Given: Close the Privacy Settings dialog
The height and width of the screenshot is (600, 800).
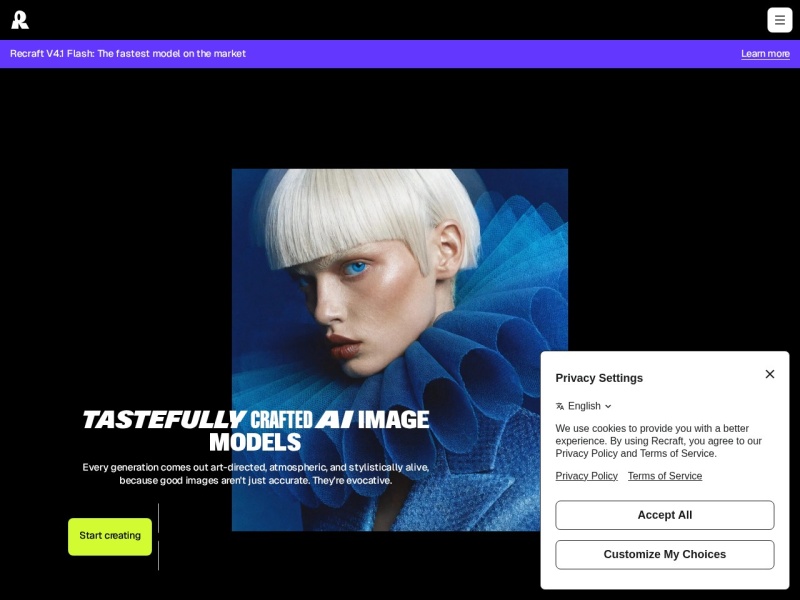Looking at the screenshot, I should click(770, 374).
